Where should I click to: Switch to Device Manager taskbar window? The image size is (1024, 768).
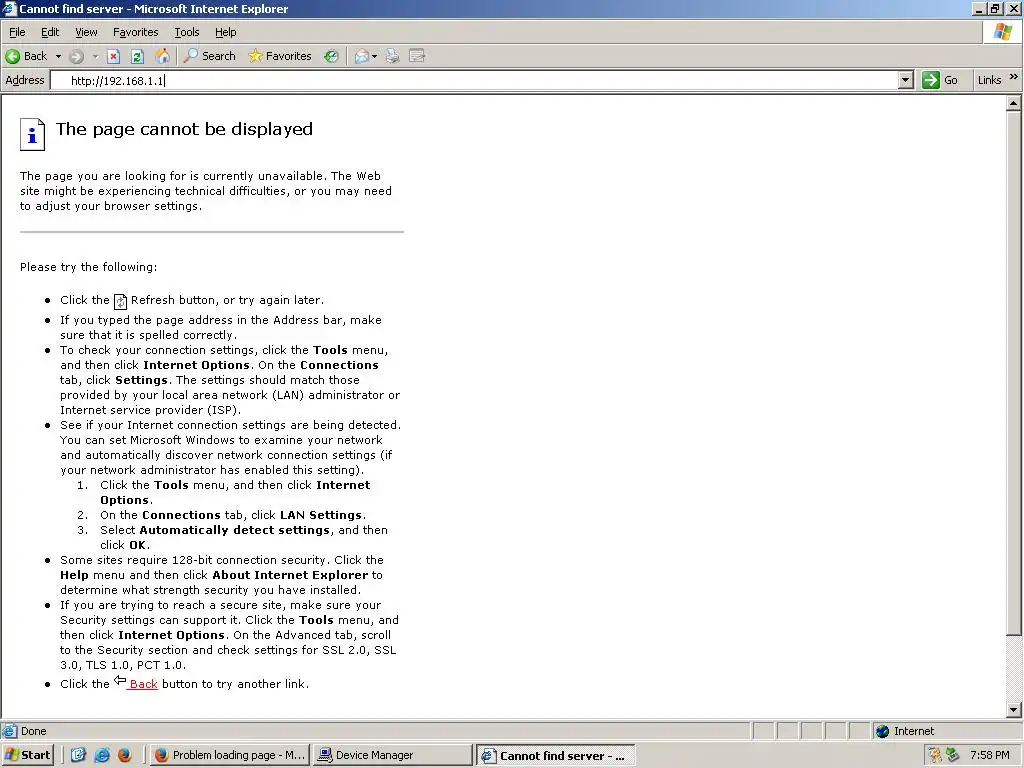(392, 755)
